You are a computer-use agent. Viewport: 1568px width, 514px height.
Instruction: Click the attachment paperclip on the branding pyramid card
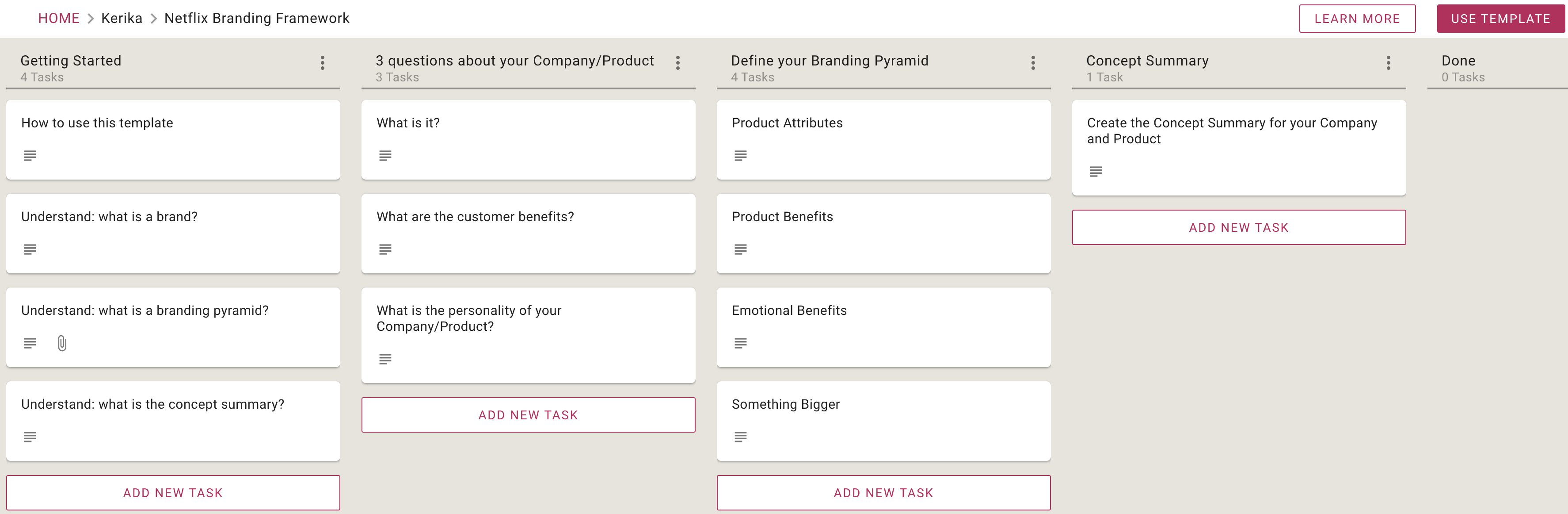62,344
